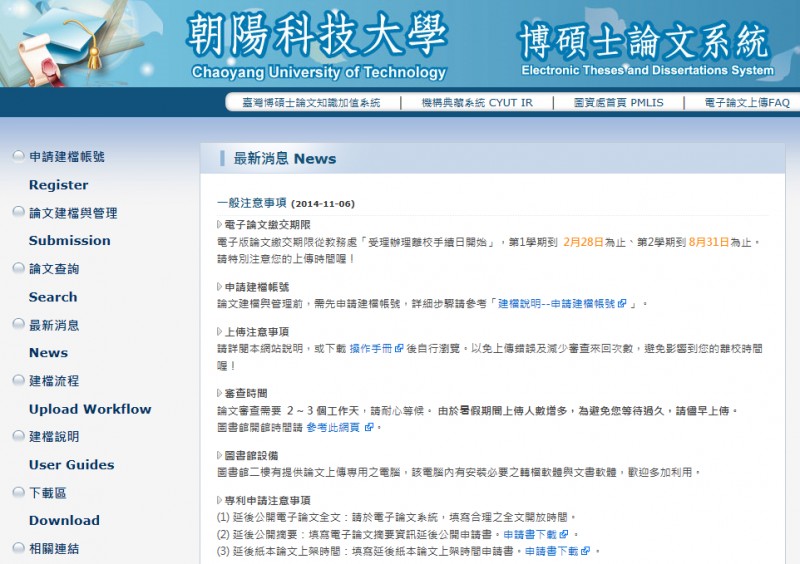The height and width of the screenshot is (564, 800).
Task: Click the triangle marker before 上傳注意事項
Action: pyautogui.click(x=219, y=332)
